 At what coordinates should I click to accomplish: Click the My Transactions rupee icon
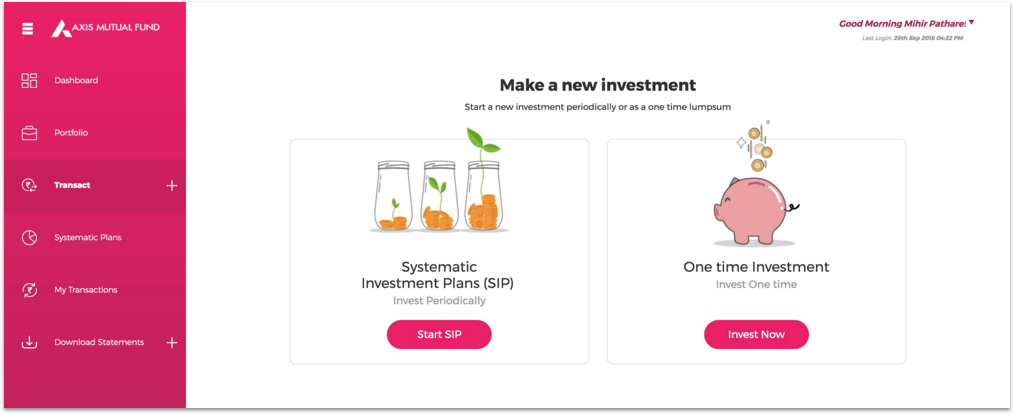(29, 290)
